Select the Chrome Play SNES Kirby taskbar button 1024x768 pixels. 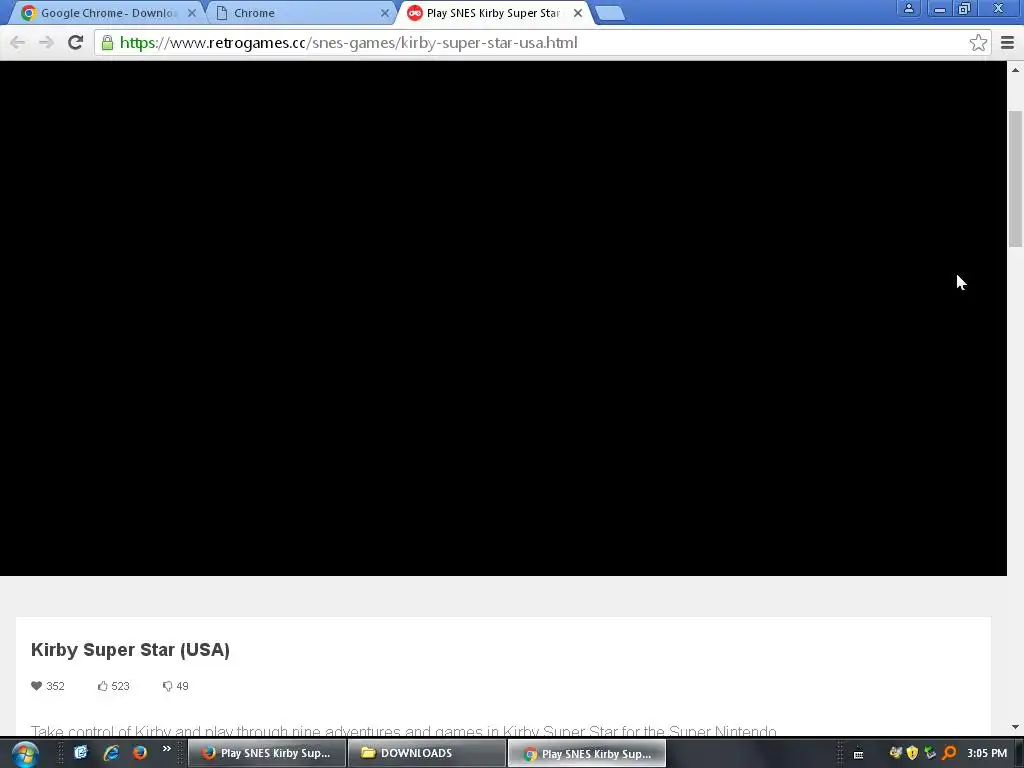(x=587, y=754)
